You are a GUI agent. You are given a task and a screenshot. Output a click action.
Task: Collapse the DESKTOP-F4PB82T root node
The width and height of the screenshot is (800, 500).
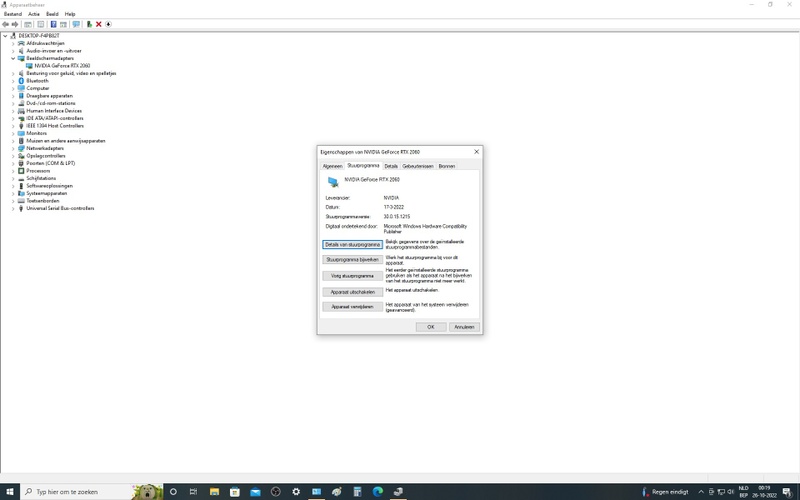tap(5, 36)
